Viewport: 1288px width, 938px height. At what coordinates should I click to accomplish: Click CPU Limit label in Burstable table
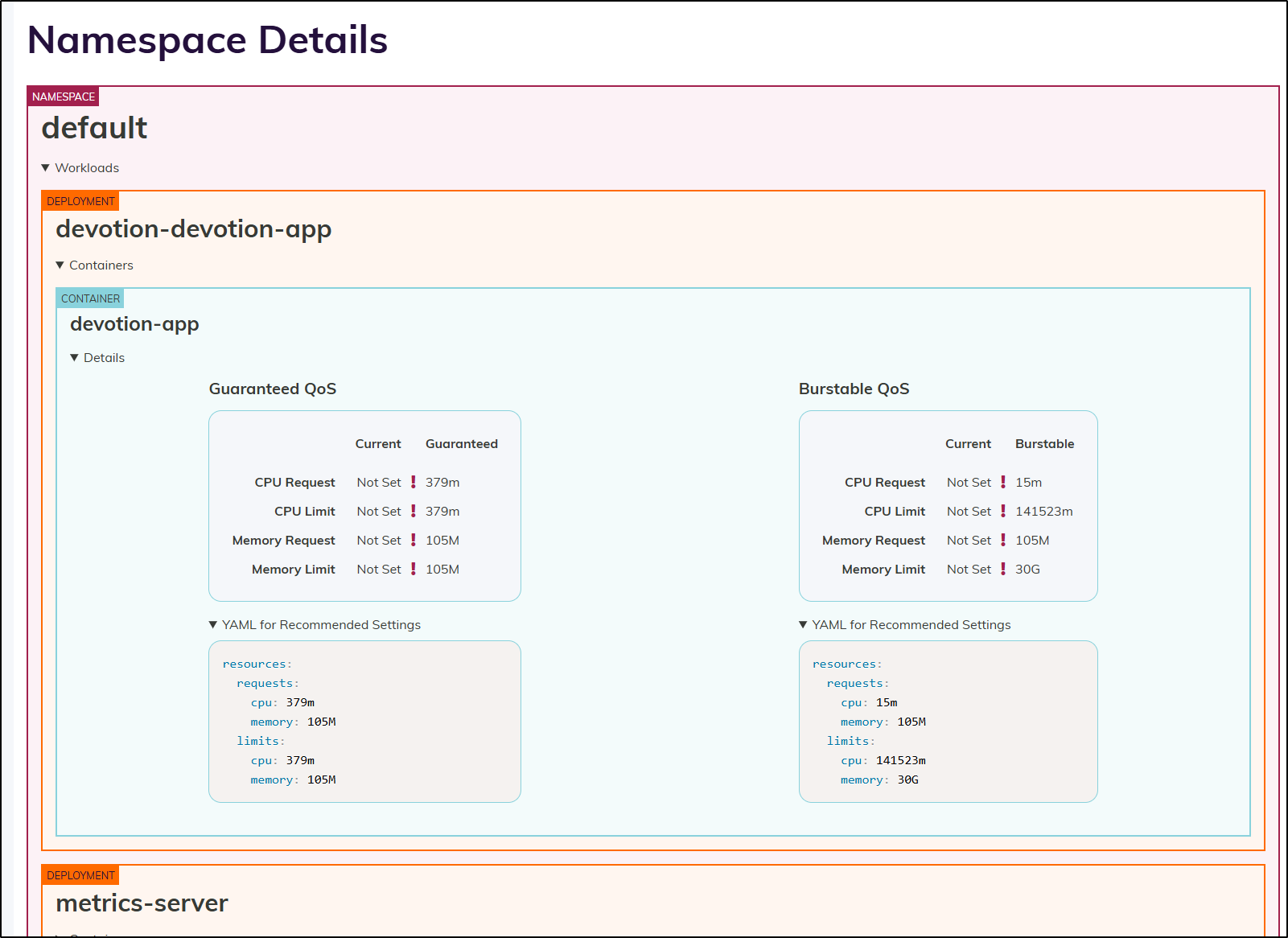point(895,511)
